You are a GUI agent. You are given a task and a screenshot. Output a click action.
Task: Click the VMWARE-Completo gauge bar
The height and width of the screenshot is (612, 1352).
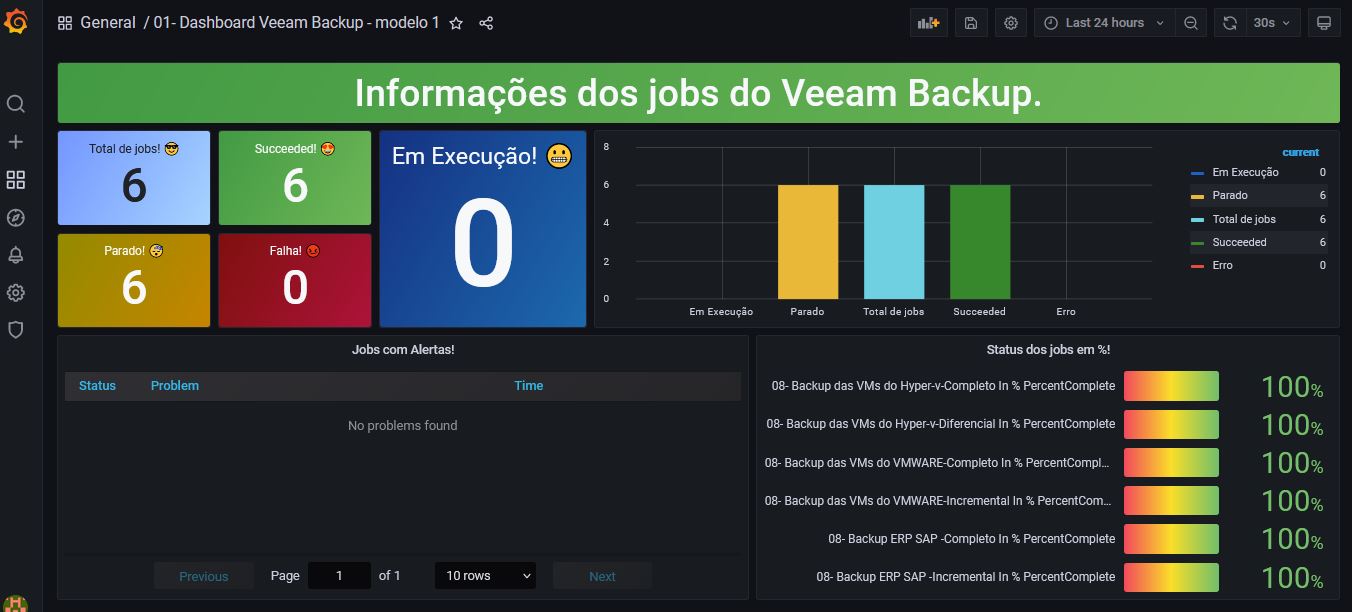pyautogui.click(x=1171, y=462)
